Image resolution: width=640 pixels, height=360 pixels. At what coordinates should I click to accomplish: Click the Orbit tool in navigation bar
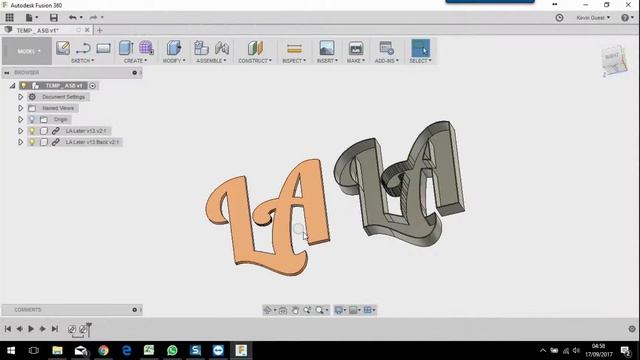pyautogui.click(x=268, y=310)
